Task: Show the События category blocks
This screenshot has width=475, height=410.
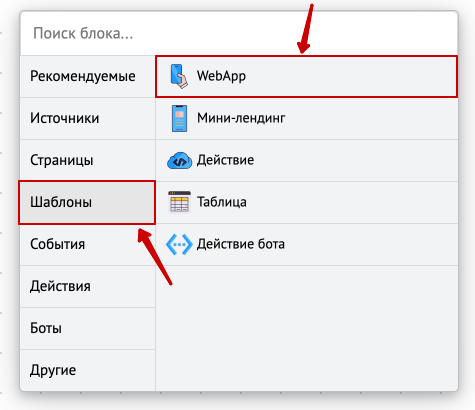Action: [x=88, y=244]
